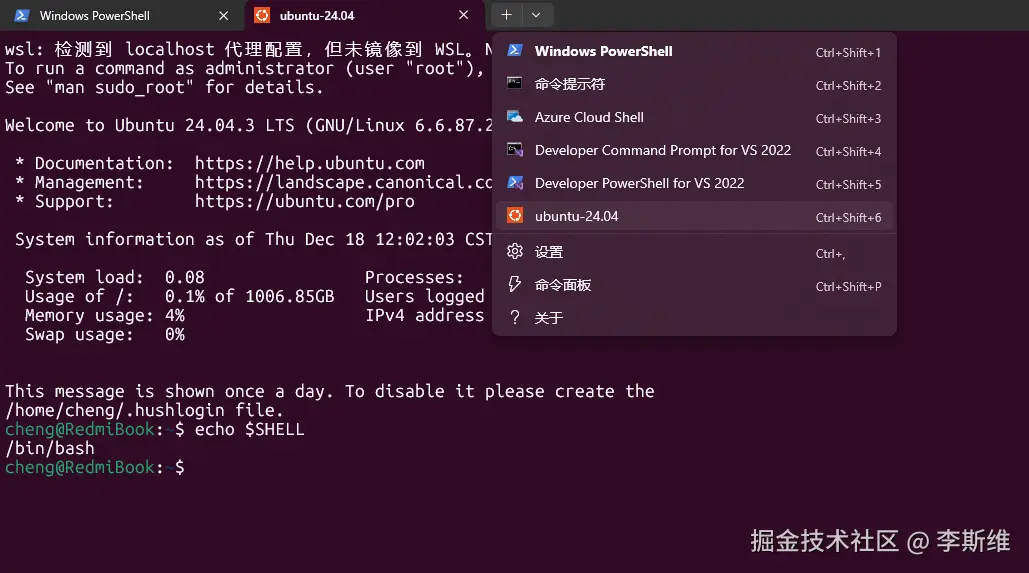Viewport: 1029px width, 573px height.
Task: Click the 'Memory usage: 4%' line
Action: pos(105,315)
